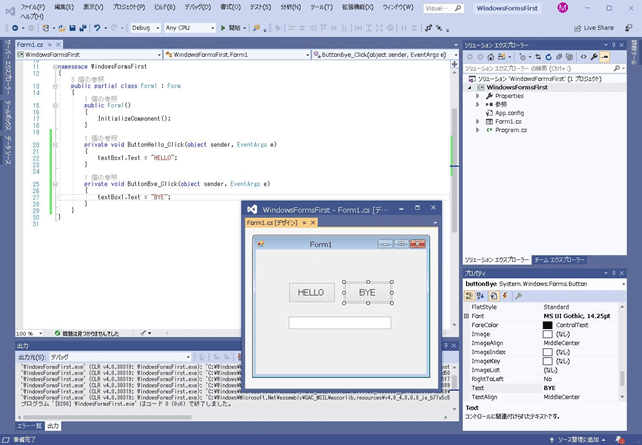Click the empty ImageIndex property swatch
642x445 pixels.
coord(547,352)
